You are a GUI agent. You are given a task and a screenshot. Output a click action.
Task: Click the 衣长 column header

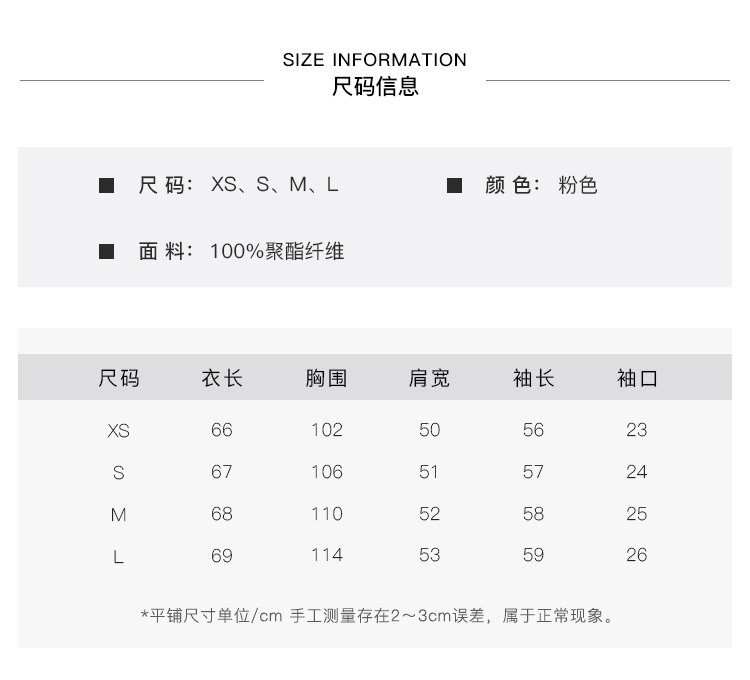click(222, 379)
